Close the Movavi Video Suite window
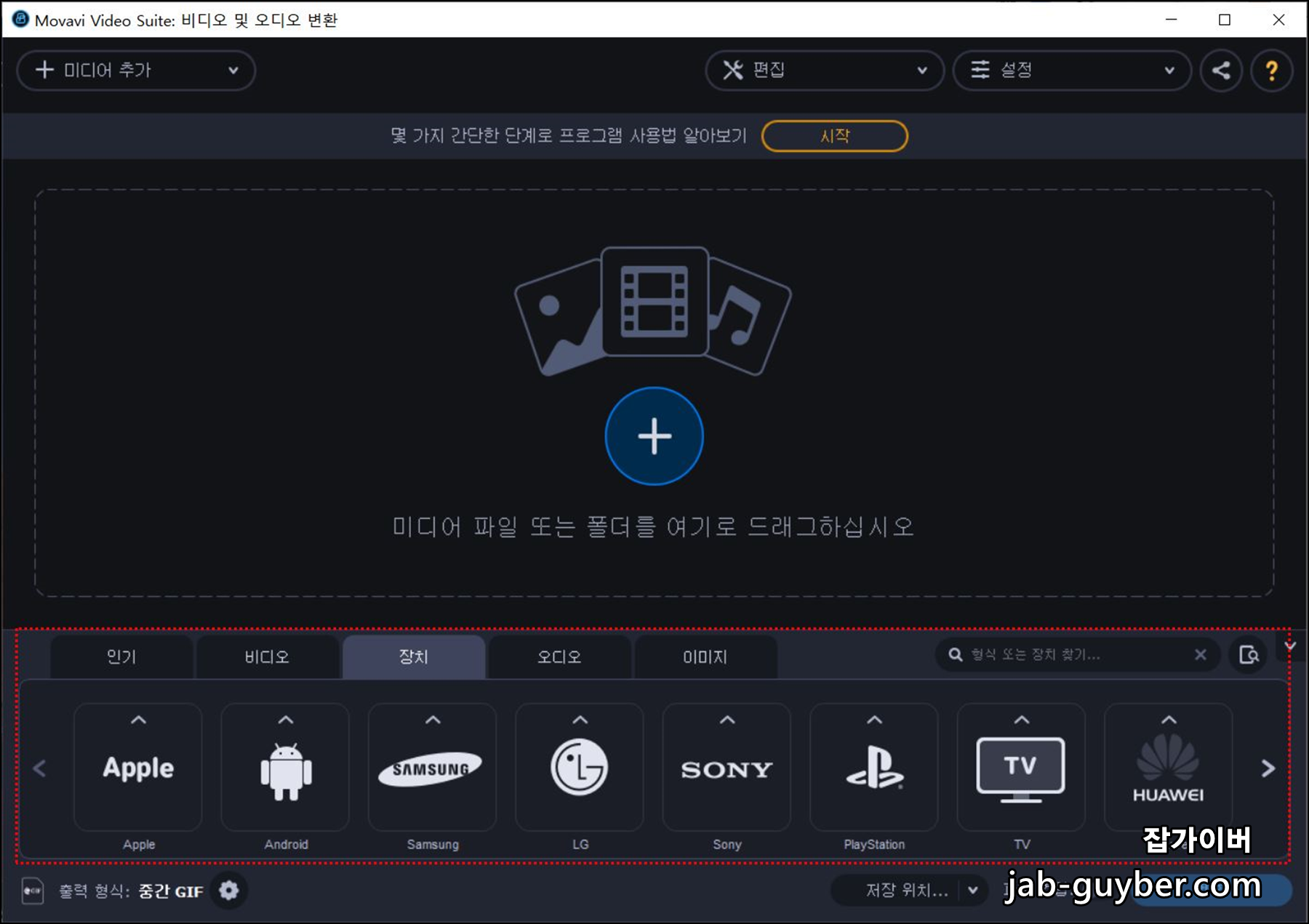The height and width of the screenshot is (924, 1309). click(1278, 20)
